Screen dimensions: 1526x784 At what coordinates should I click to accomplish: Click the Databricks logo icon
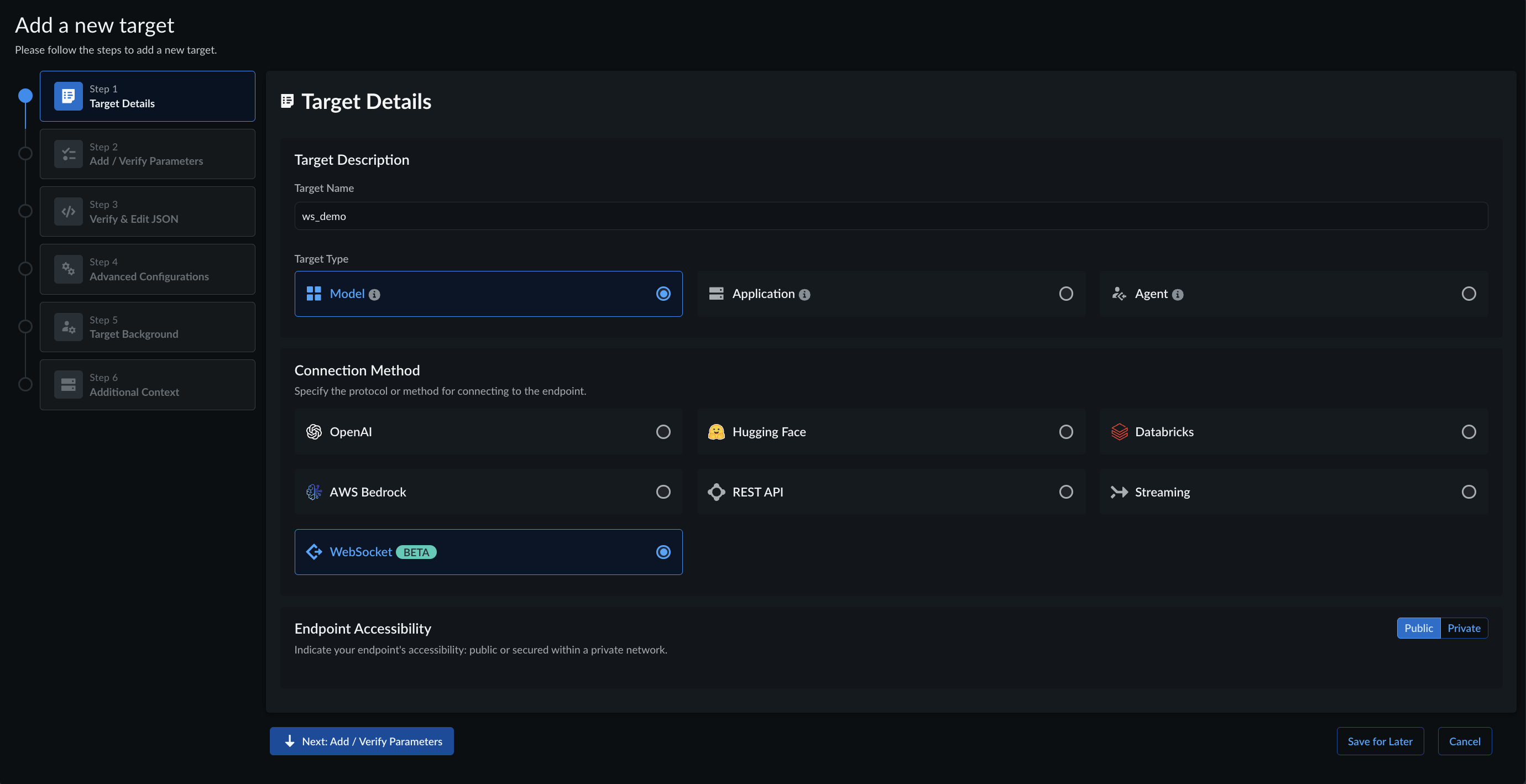(x=1119, y=432)
